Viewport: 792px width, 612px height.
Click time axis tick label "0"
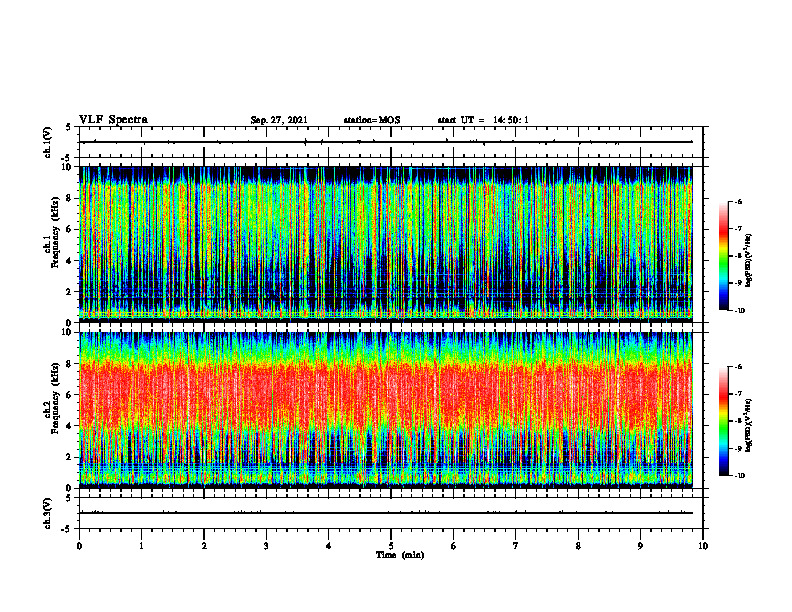pyautogui.click(x=79, y=546)
